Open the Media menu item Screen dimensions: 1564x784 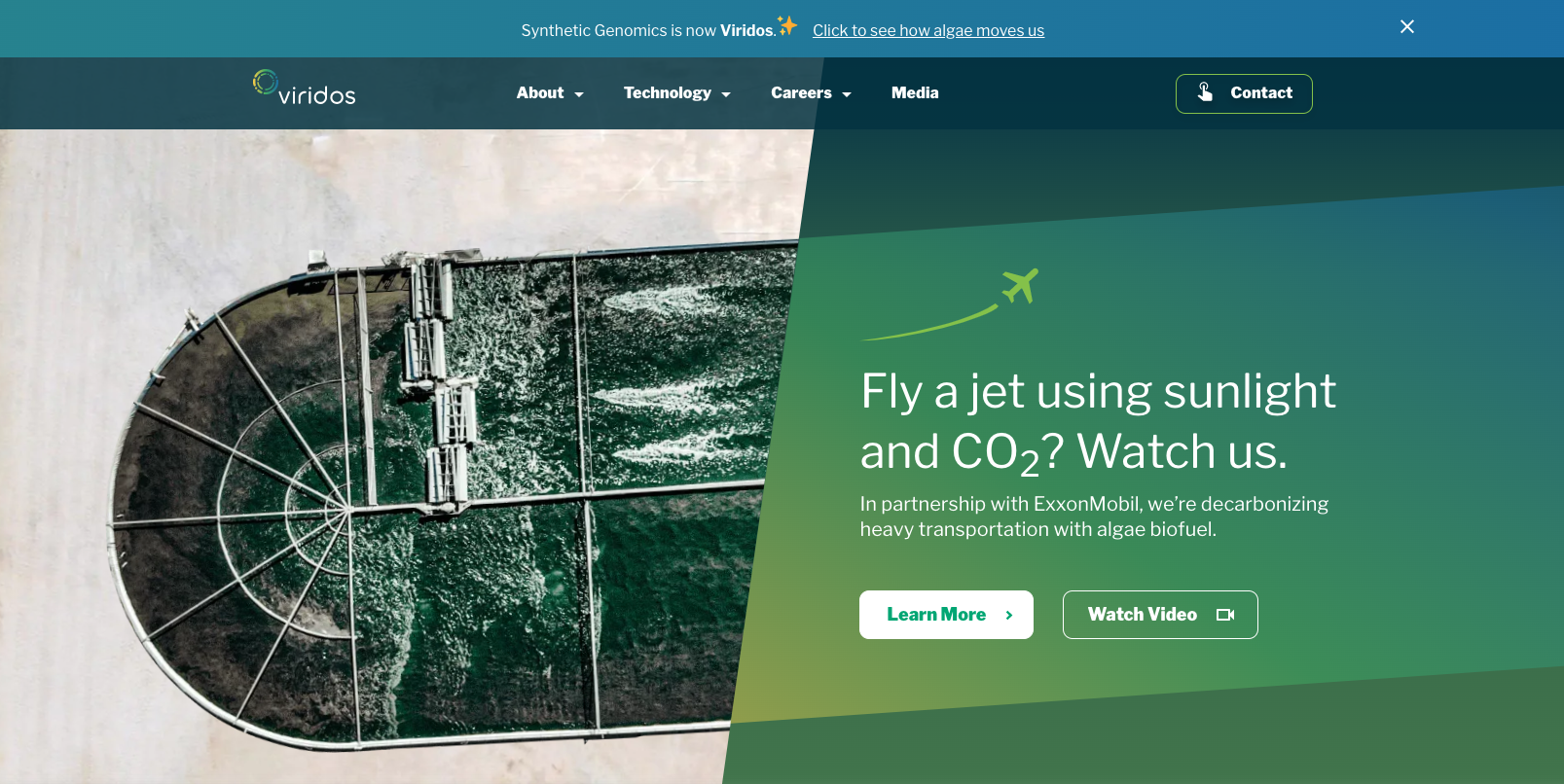click(x=915, y=92)
